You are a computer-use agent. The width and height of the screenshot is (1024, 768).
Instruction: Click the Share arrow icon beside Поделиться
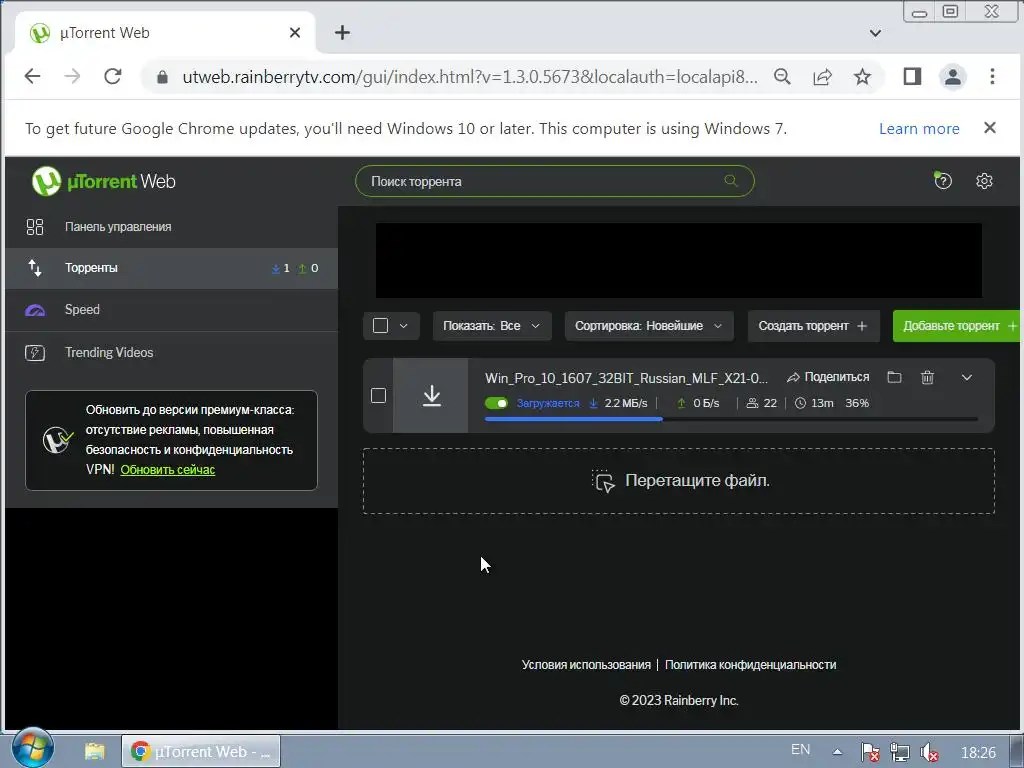(793, 377)
